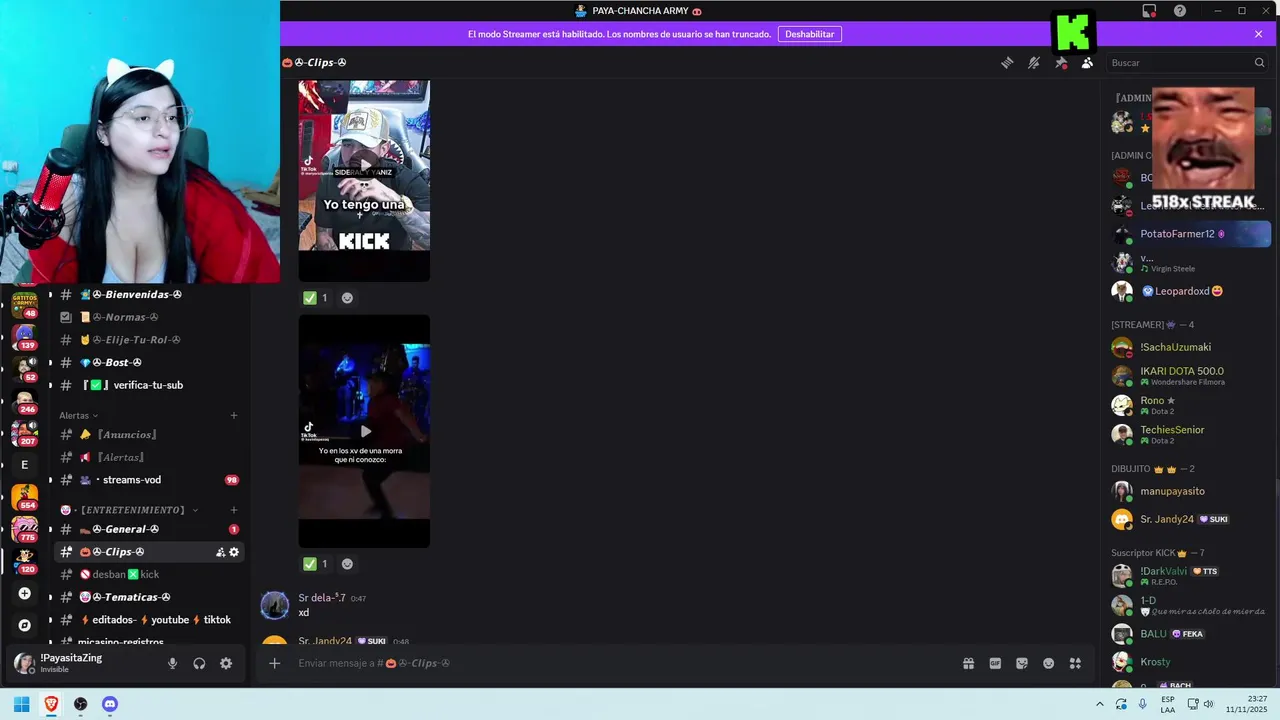Open the sticker picker
The height and width of the screenshot is (720, 1280).
[1022, 663]
